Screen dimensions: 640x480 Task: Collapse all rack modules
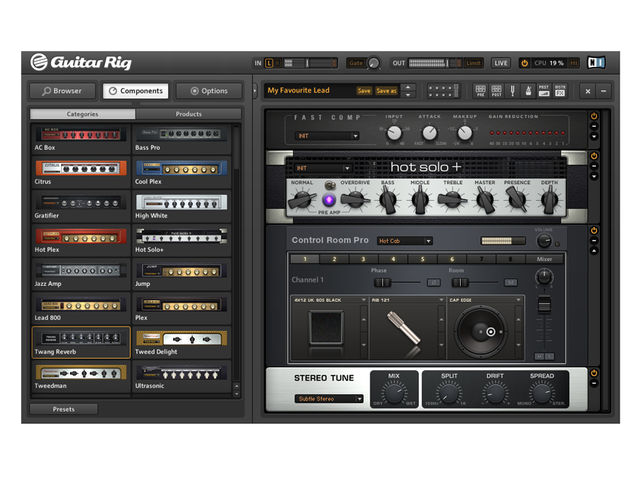(604, 91)
